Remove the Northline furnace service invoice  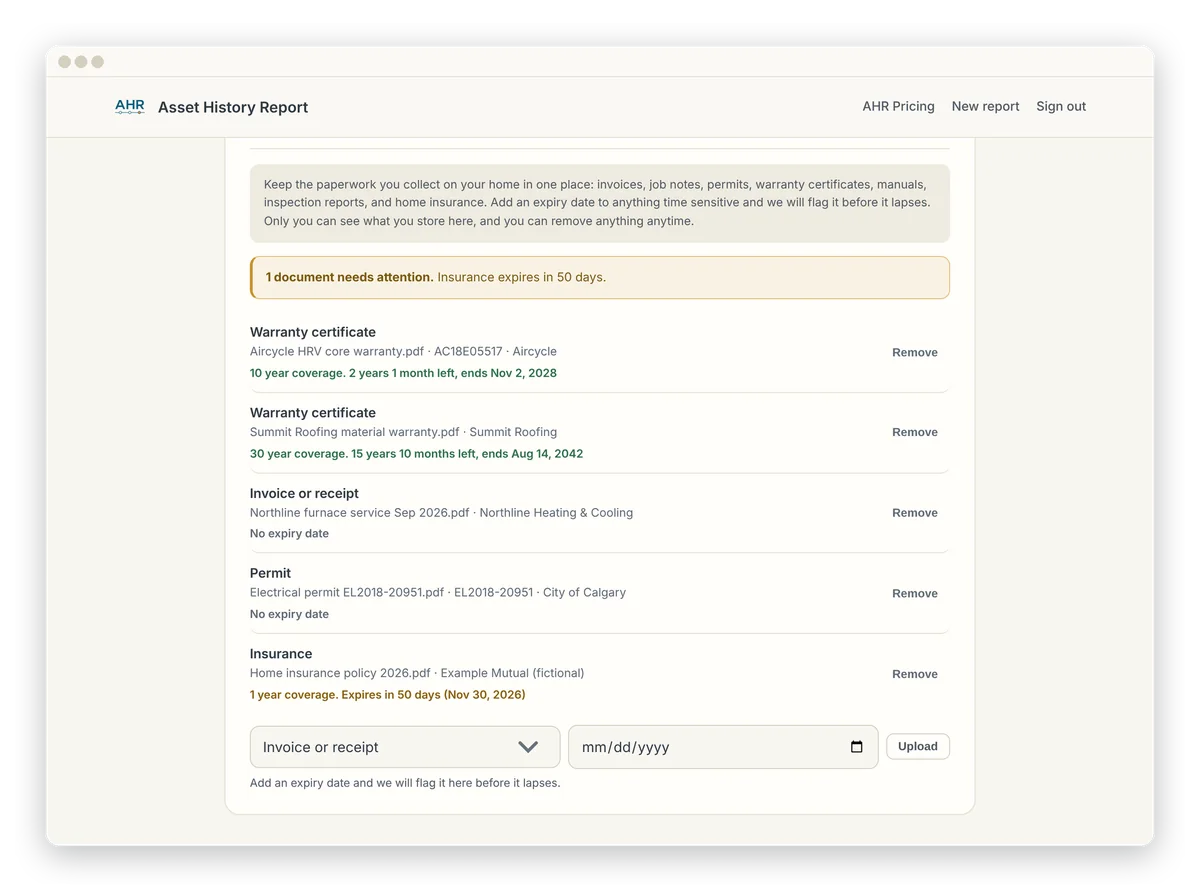coord(914,512)
